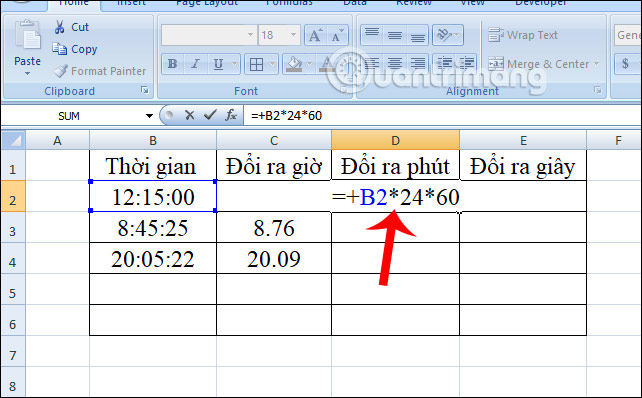
Task: Click cell with value 8.76
Action: click(x=274, y=228)
